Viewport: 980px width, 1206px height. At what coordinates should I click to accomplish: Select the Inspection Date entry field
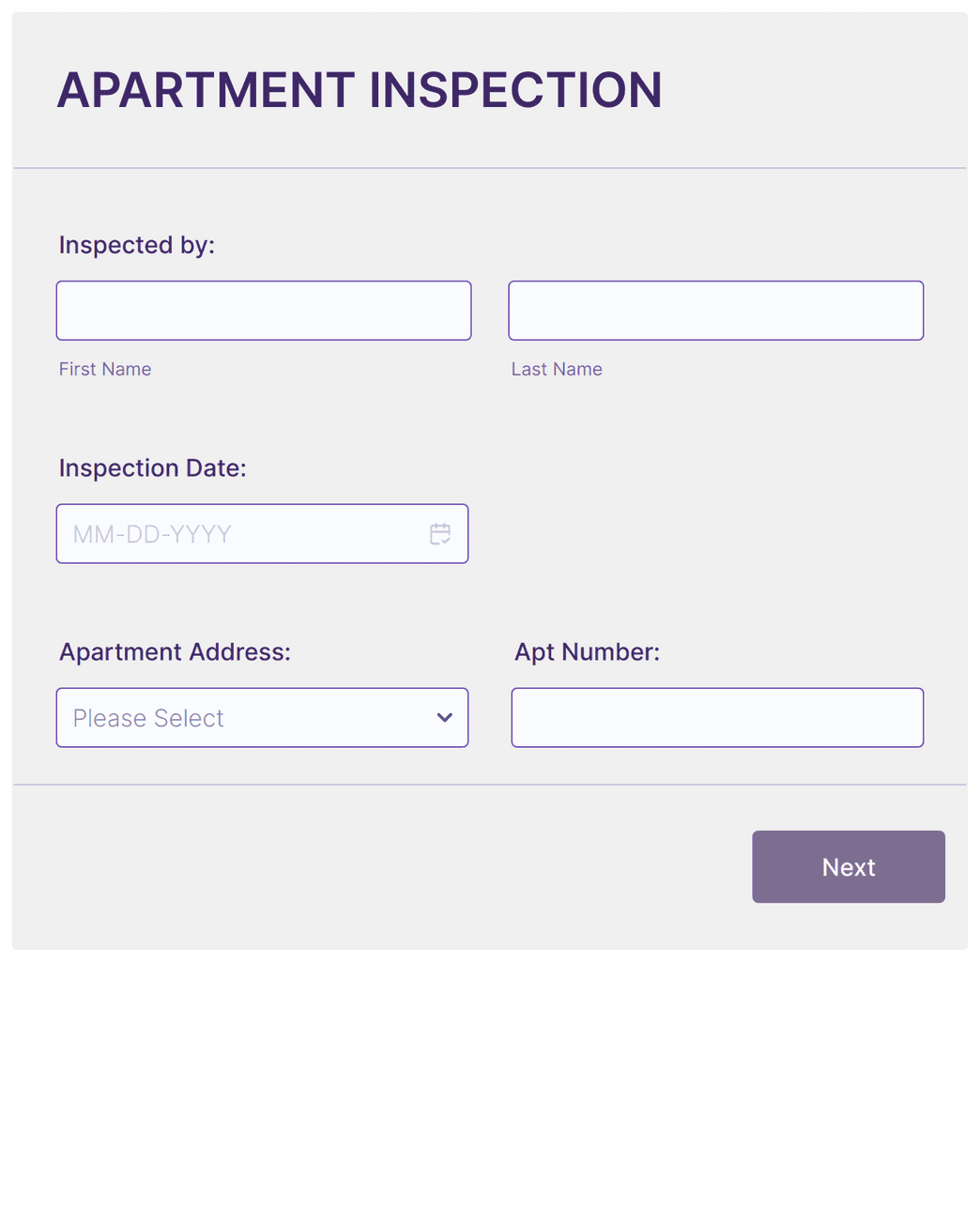point(235,533)
